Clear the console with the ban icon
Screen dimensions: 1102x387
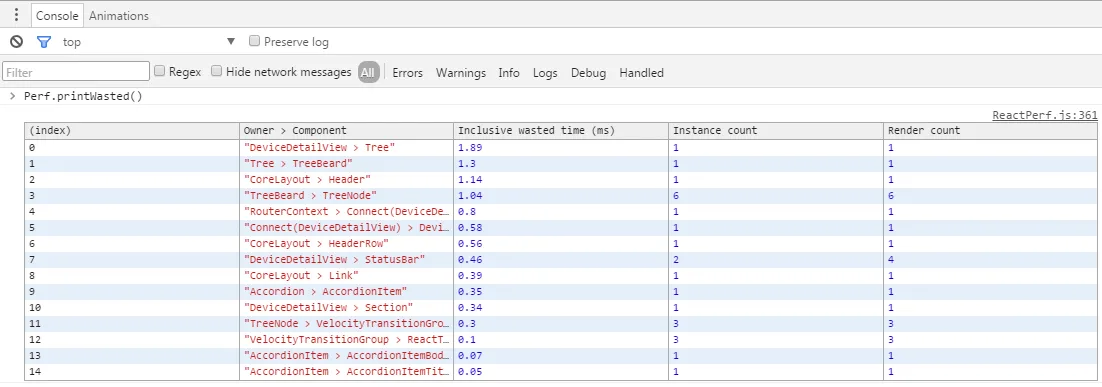pyautogui.click(x=16, y=42)
